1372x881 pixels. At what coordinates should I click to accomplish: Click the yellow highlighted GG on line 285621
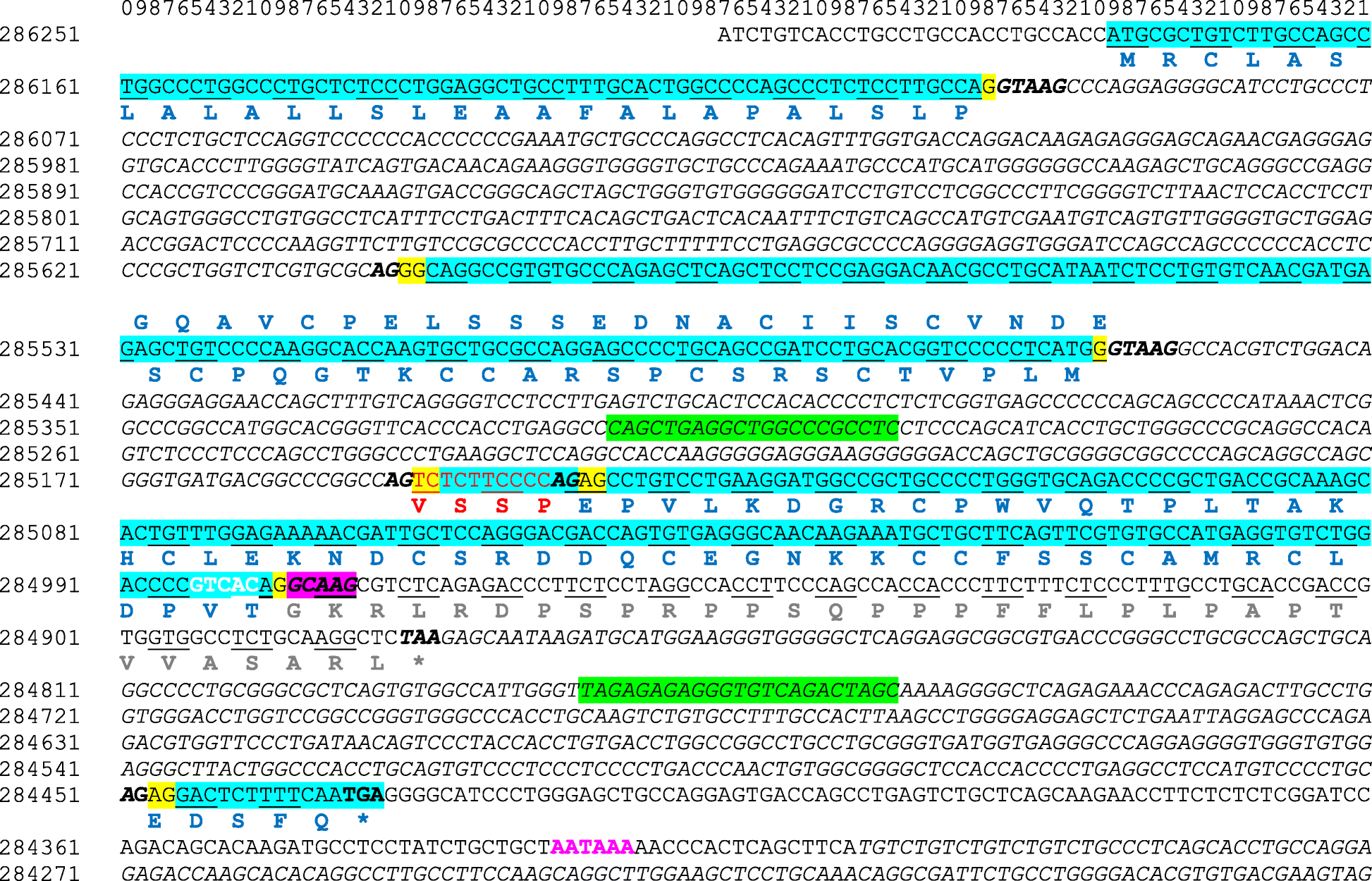pyautogui.click(x=412, y=271)
